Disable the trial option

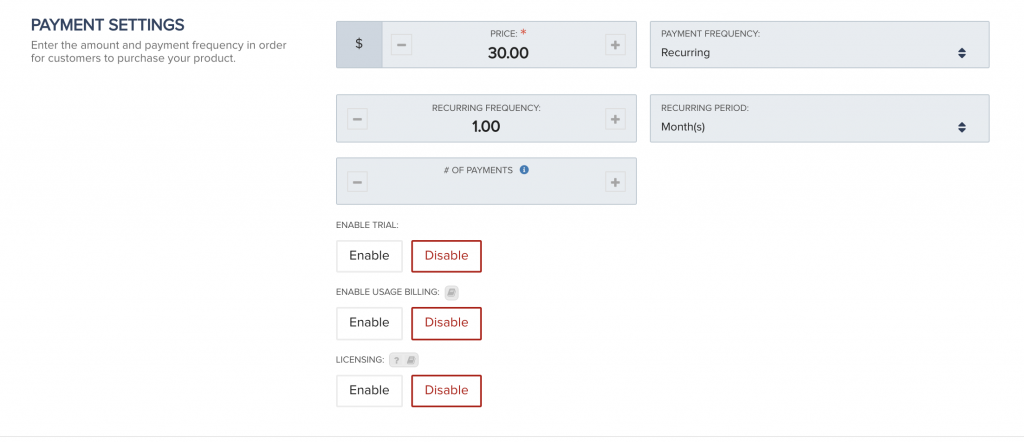tap(446, 255)
